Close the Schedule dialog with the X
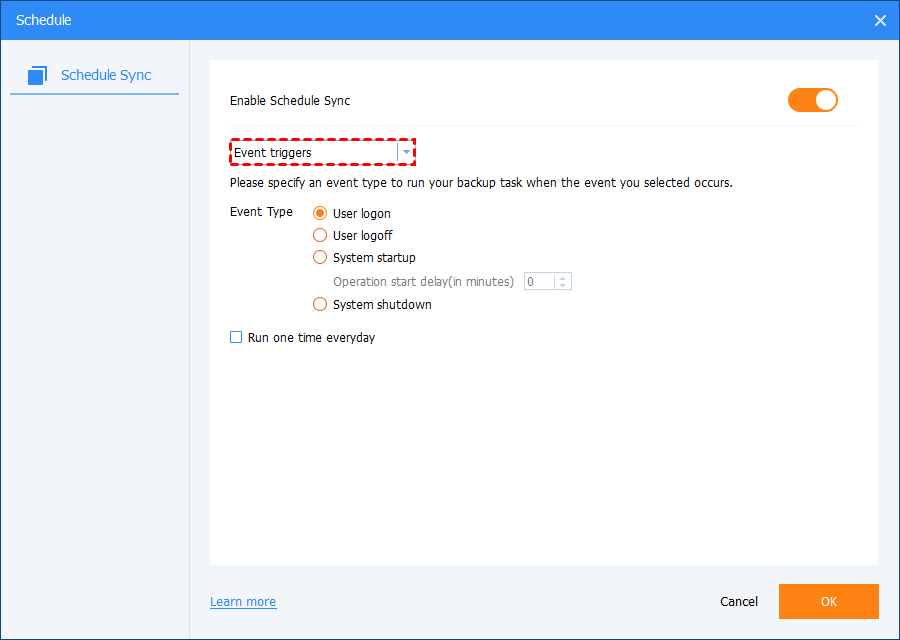 coord(880,20)
